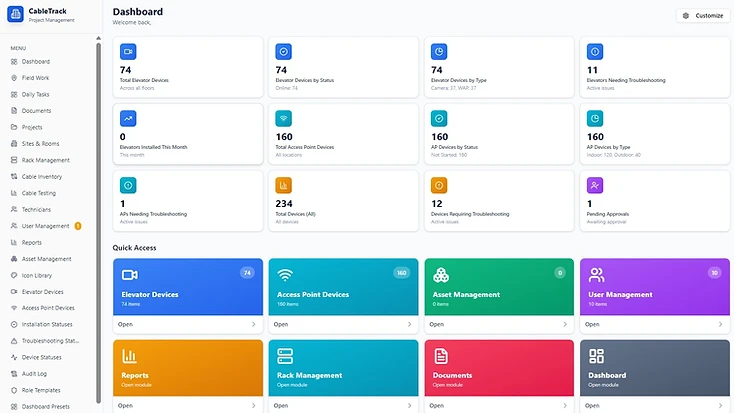734x413 pixels.
Task: Go to Field Work in sidebar
Action: [35, 78]
